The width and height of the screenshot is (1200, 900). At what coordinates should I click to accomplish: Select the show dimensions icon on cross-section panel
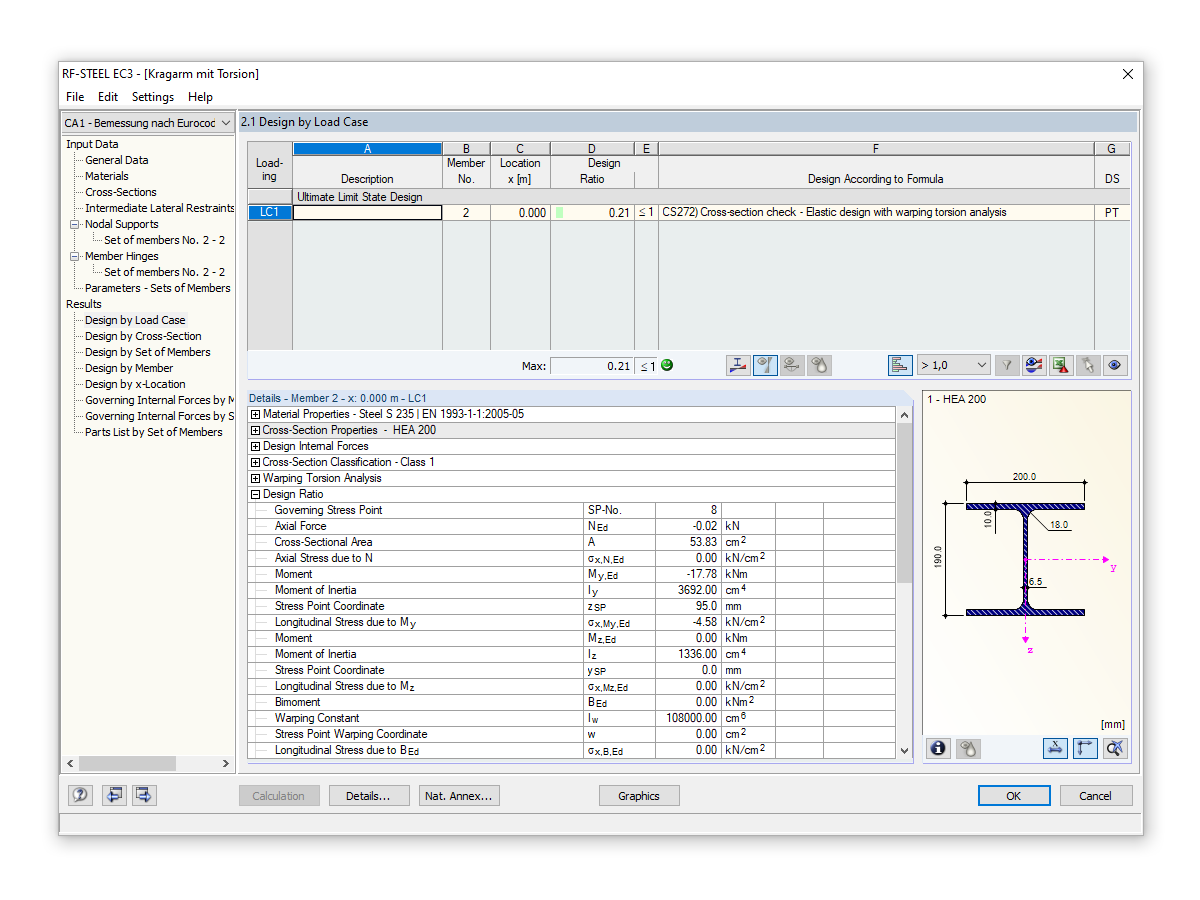(x=1056, y=748)
